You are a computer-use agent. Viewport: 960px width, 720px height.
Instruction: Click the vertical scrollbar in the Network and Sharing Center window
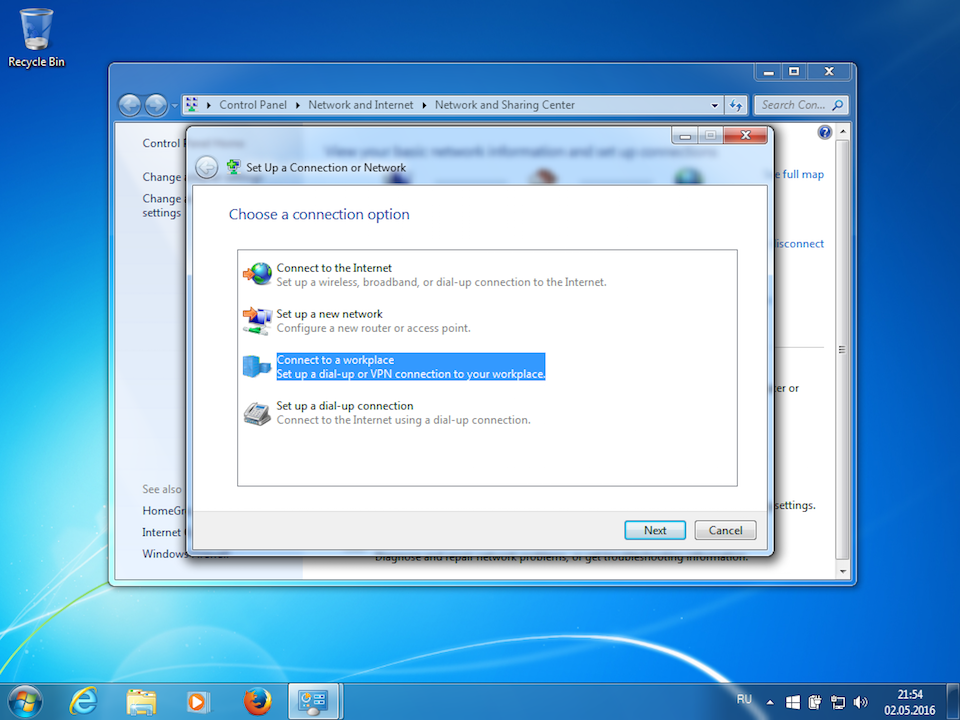point(842,350)
